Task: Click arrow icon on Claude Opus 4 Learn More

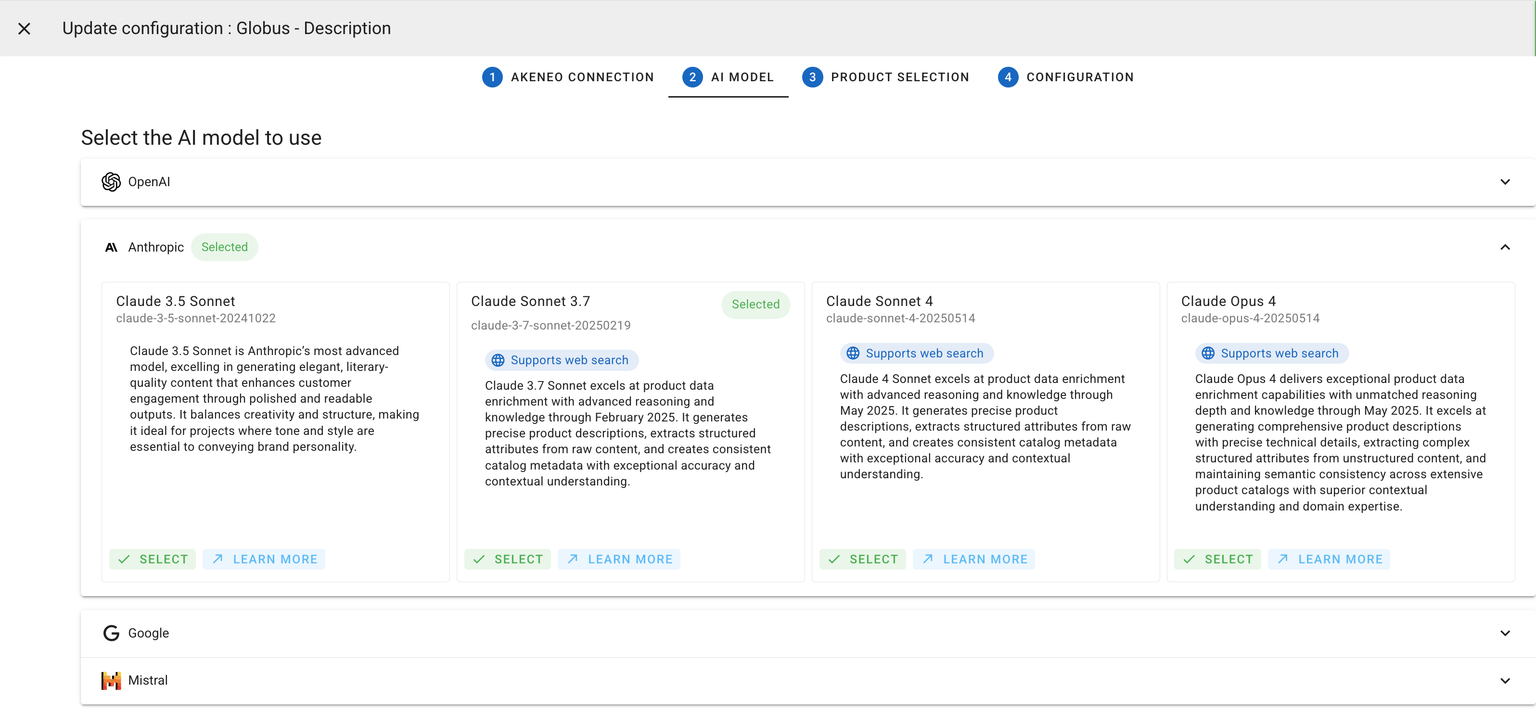Action: coord(1282,559)
